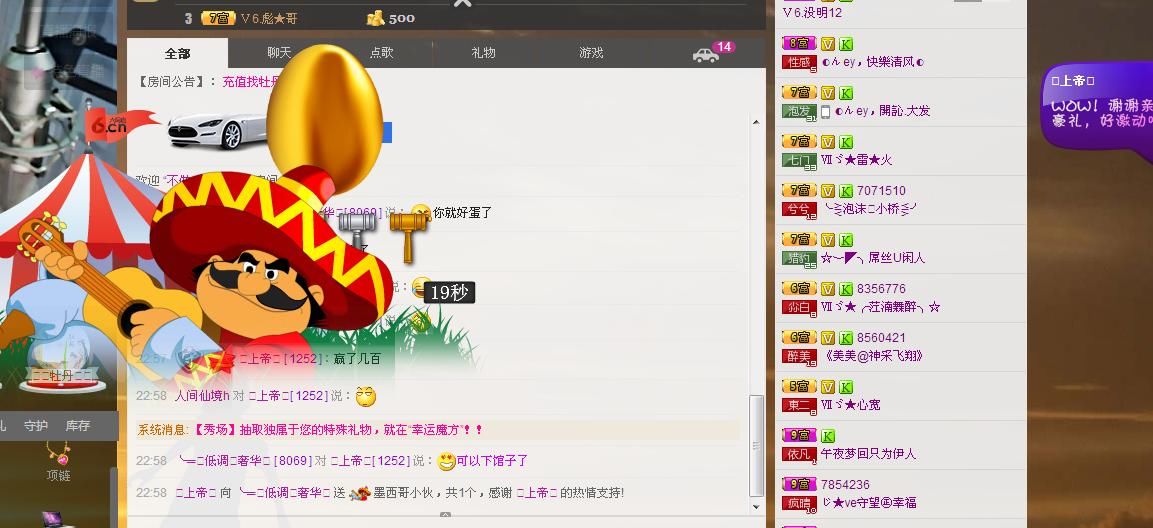Select the user row with ID 8356776
Viewport: 1153px width, 528px height.
(901, 298)
